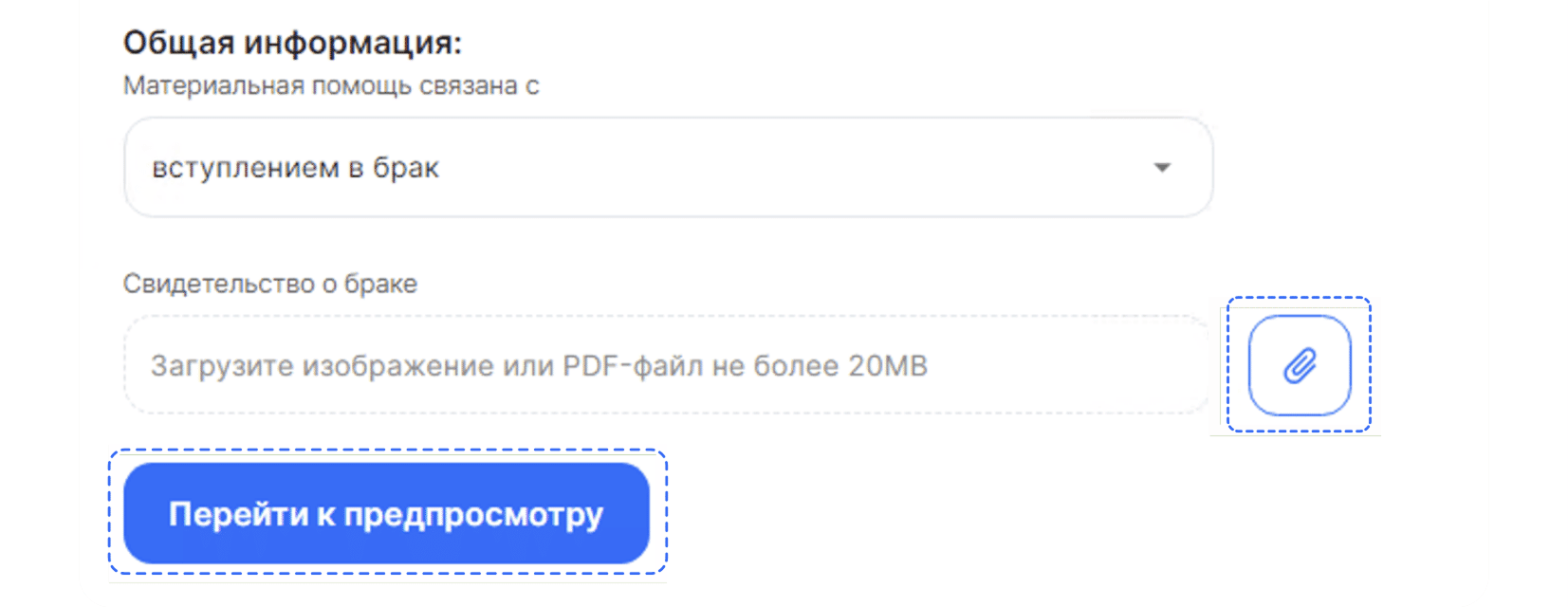Click 'Перейти к предпросмотру' button
Screen dimensions: 1568x607
(x=386, y=513)
